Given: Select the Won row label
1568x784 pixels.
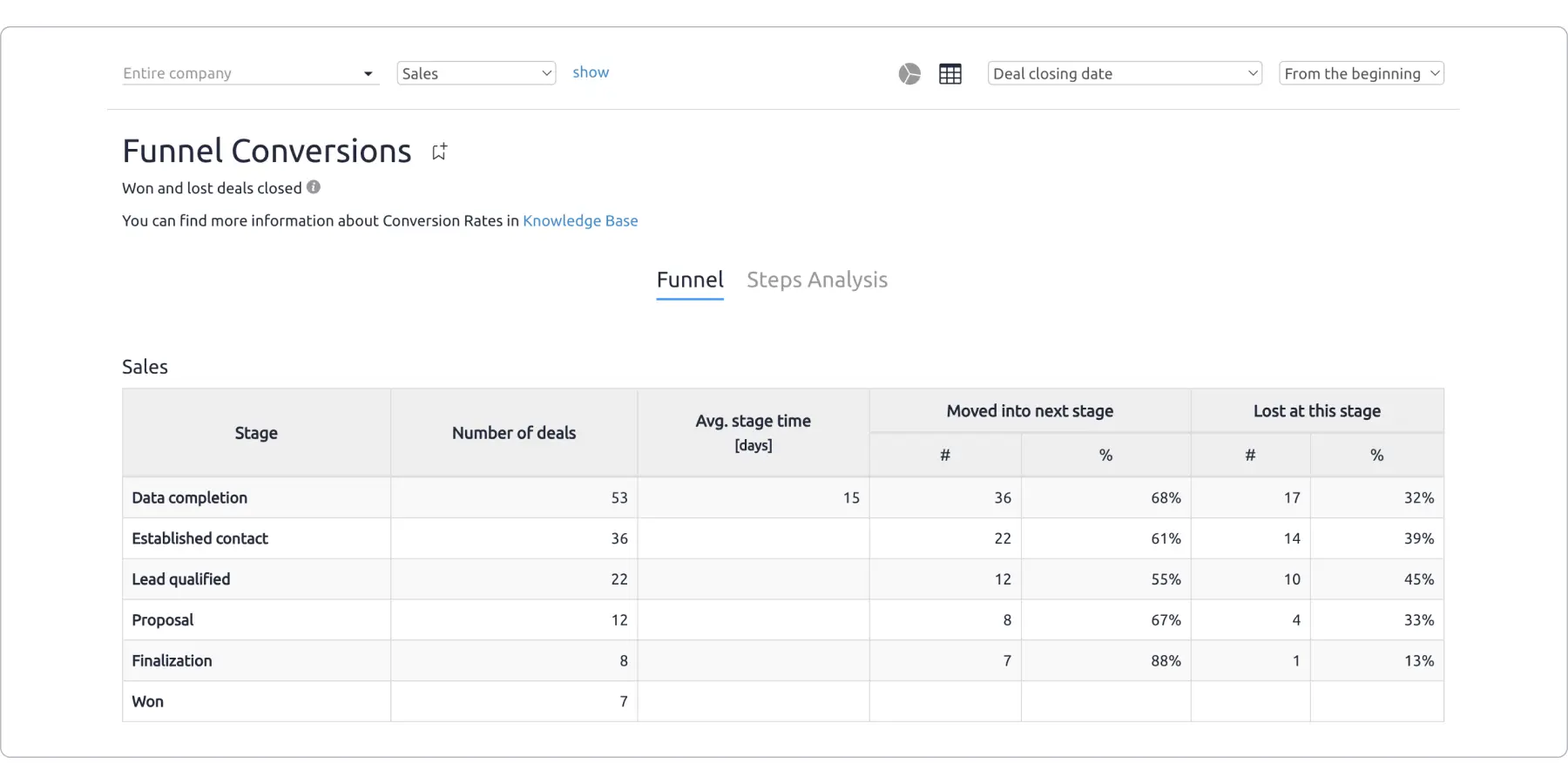Looking at the screenshot, I should tap(148, 701).
